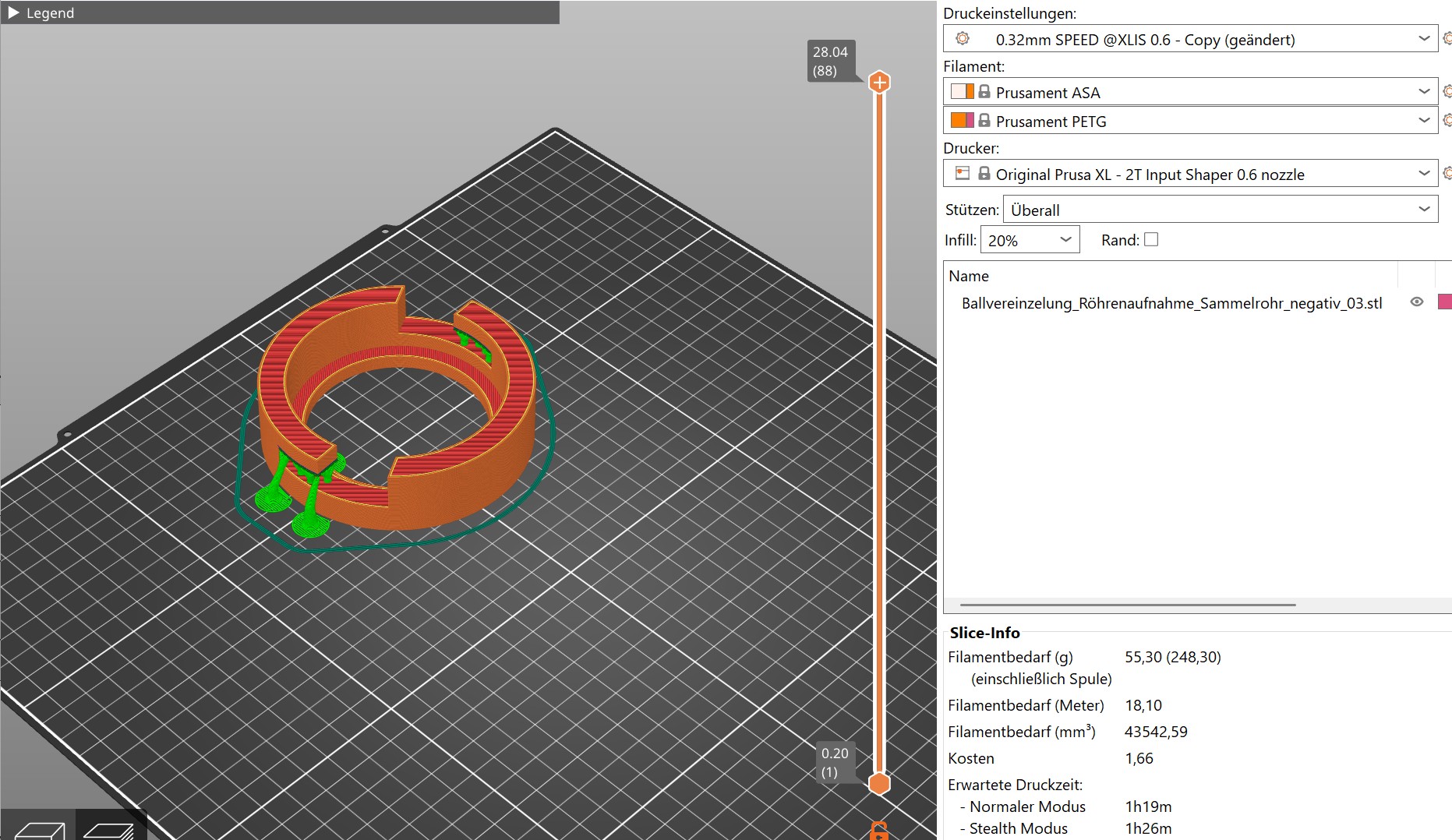The width and height of the screenshot is (1452, 840).
Task: Open the Stützen Überall dropdown
Action: point(1220,210)
